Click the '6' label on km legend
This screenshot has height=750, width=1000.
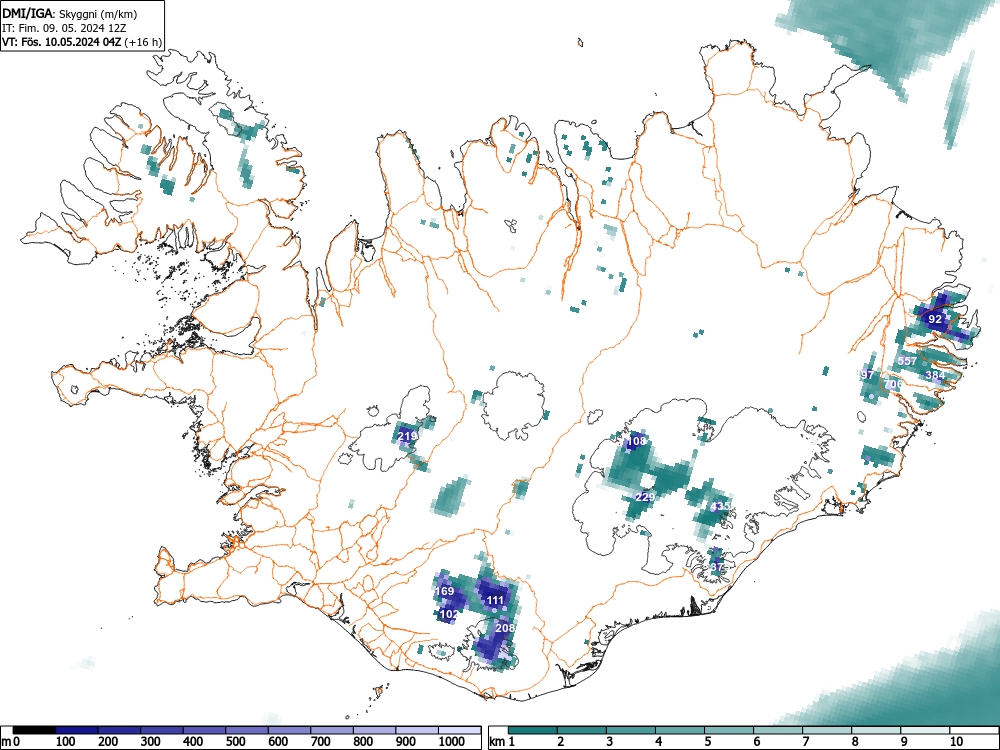[x=757, y=742]
